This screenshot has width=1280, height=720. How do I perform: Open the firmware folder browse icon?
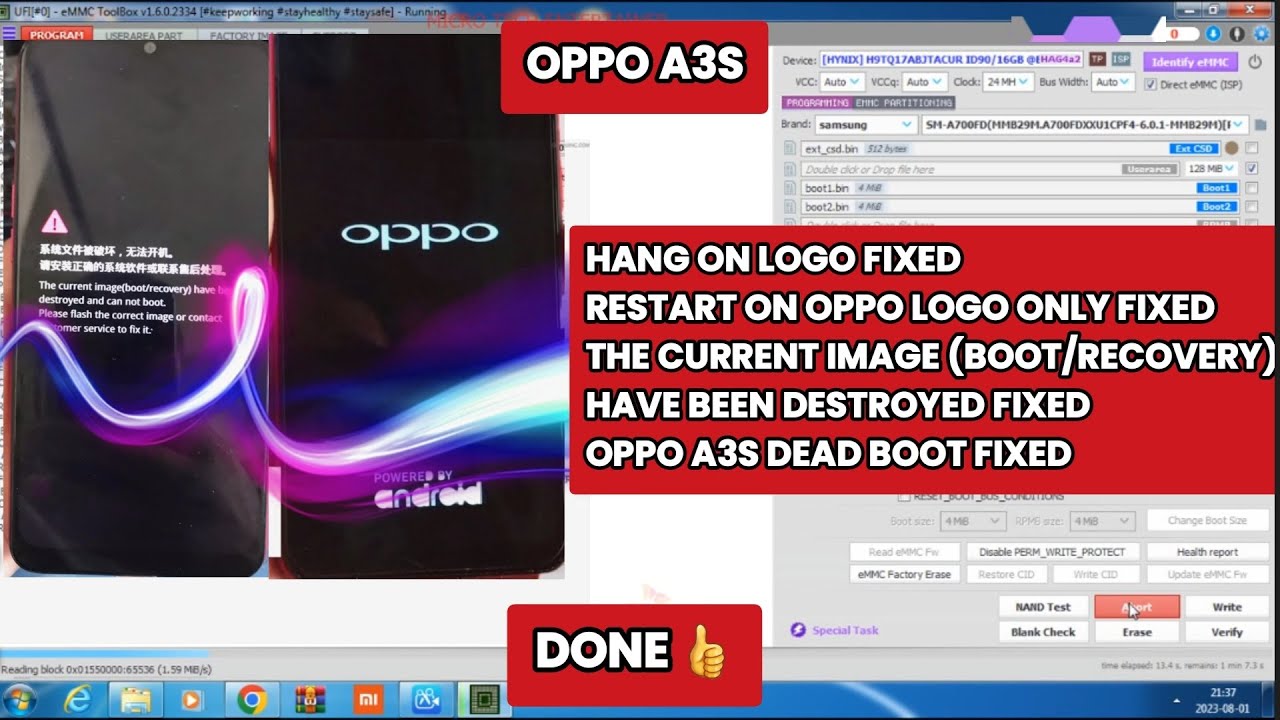(x=1261, y=125)
